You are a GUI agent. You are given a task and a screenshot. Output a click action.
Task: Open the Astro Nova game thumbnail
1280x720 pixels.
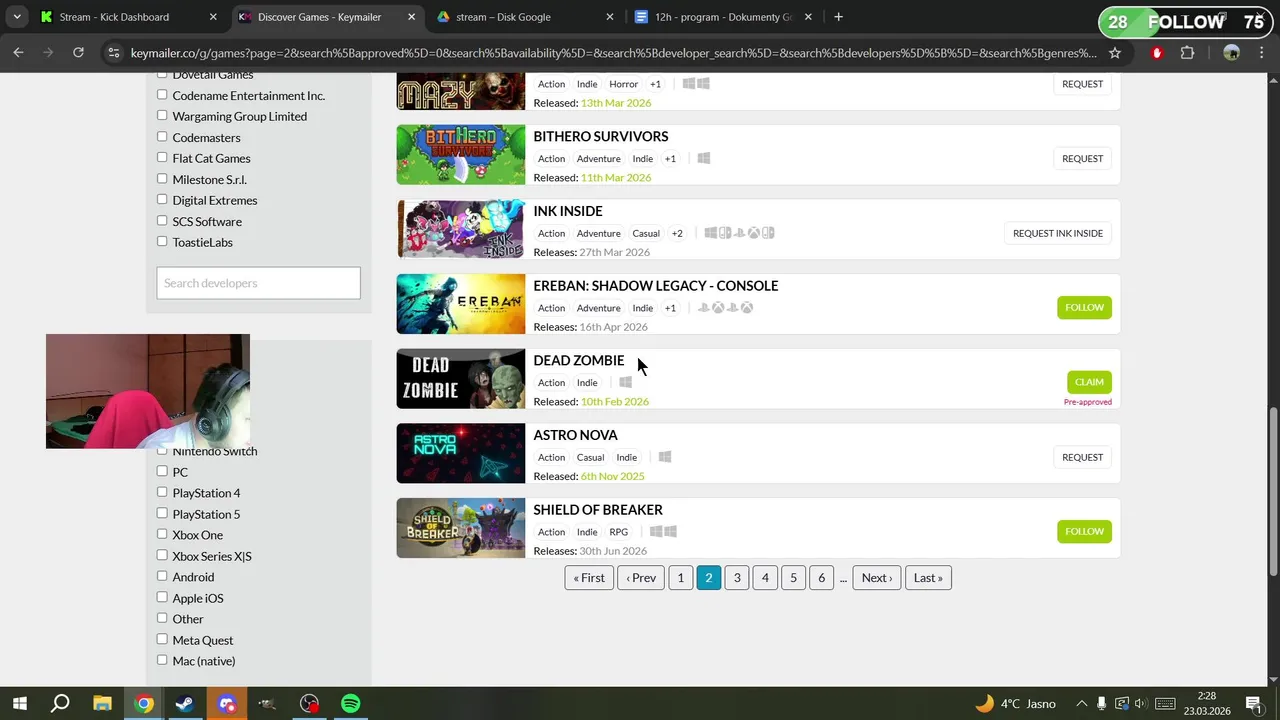(461, 453)
